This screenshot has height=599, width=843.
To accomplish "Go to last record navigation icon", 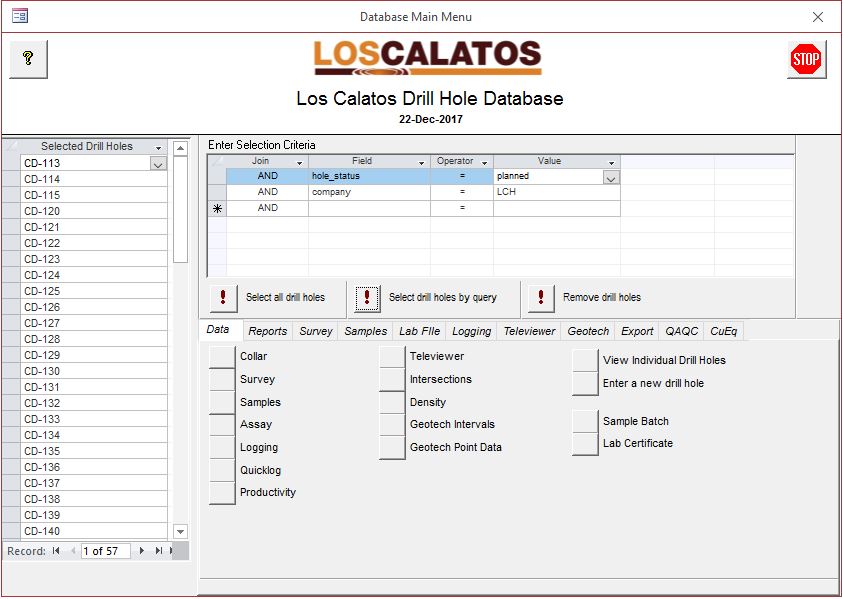I will tap(159, 551).
